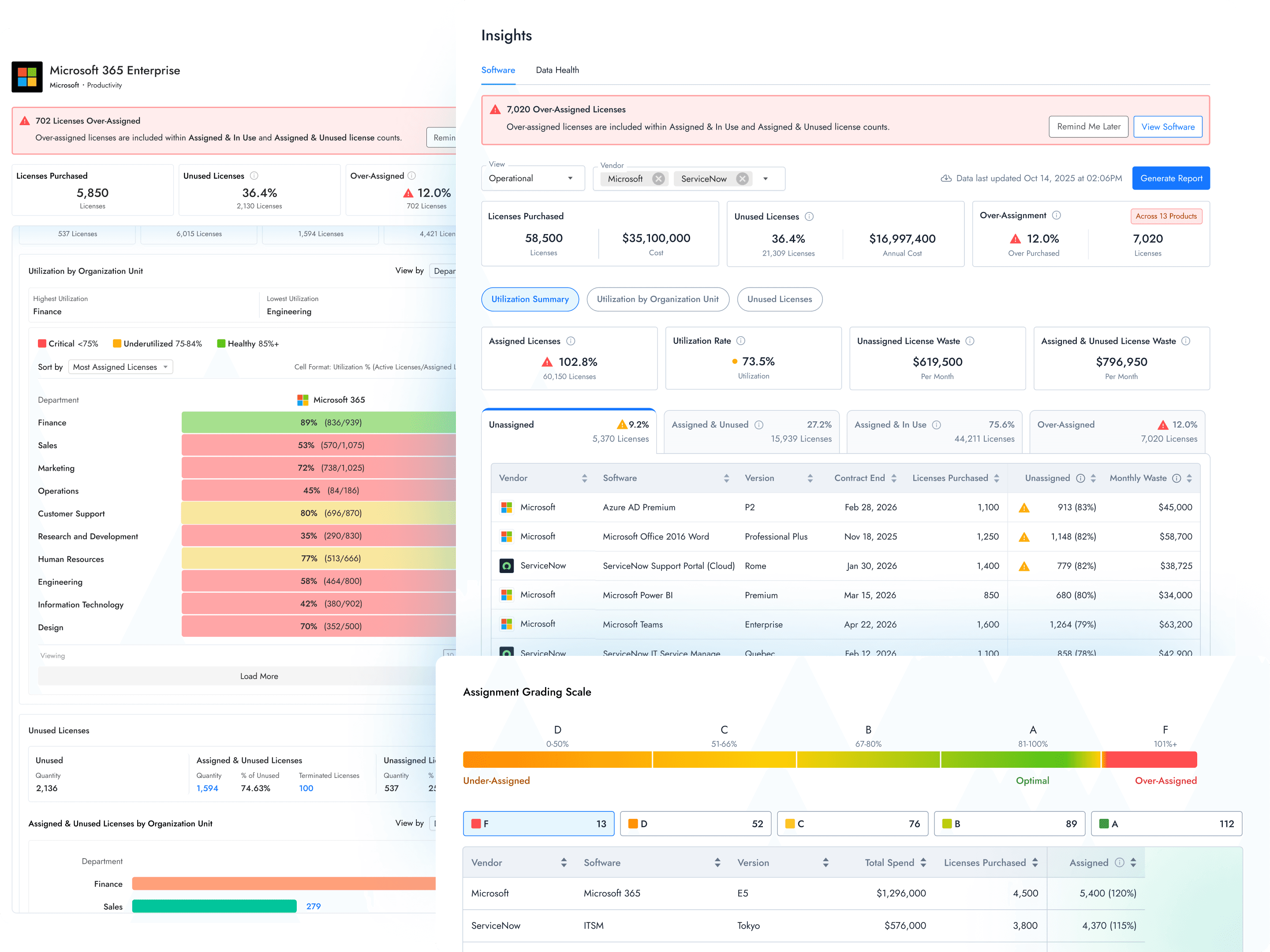Select Utilization by Organization Unit pill

coord(657,299)
